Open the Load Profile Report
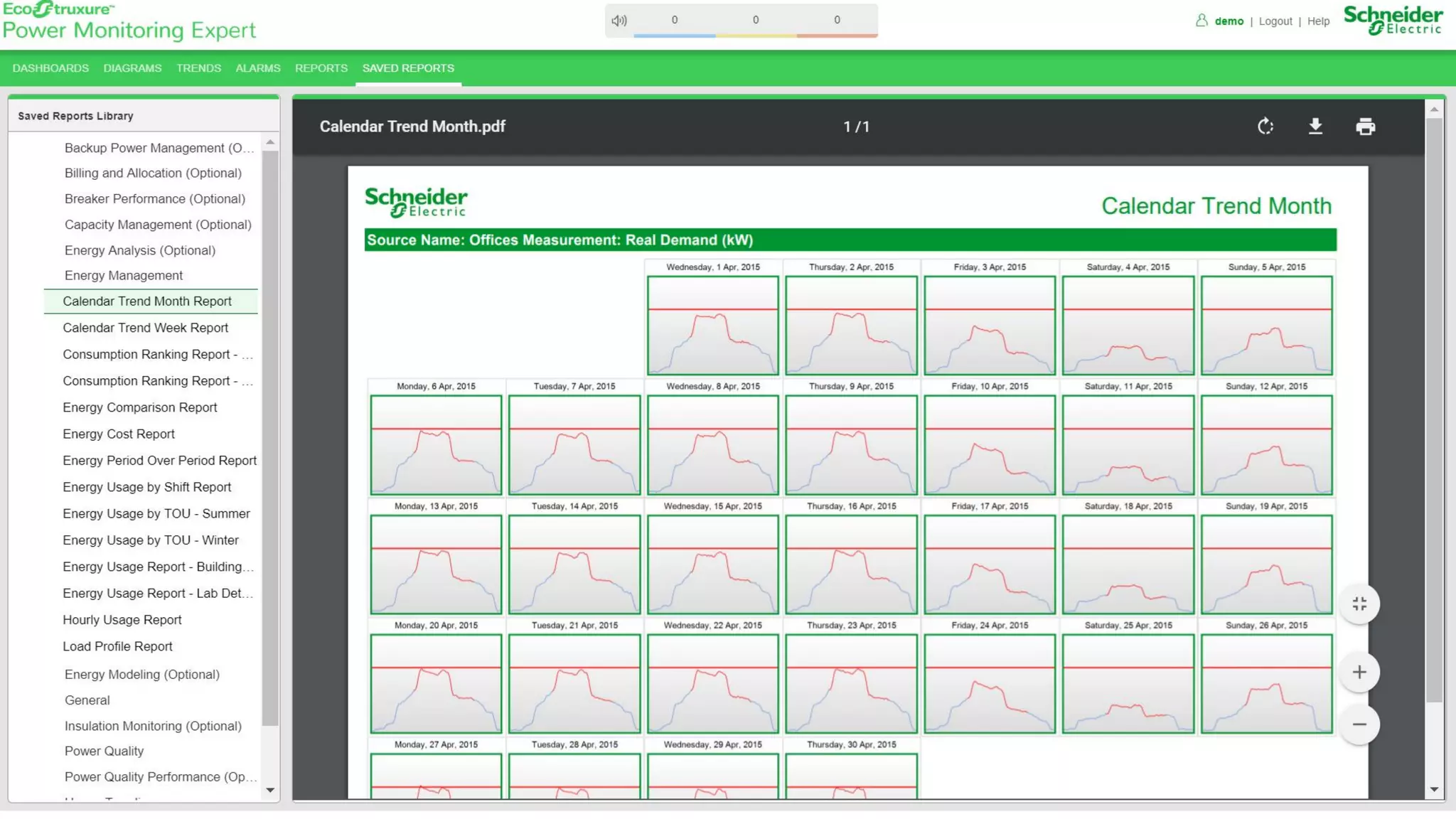 tap(117, 646)
